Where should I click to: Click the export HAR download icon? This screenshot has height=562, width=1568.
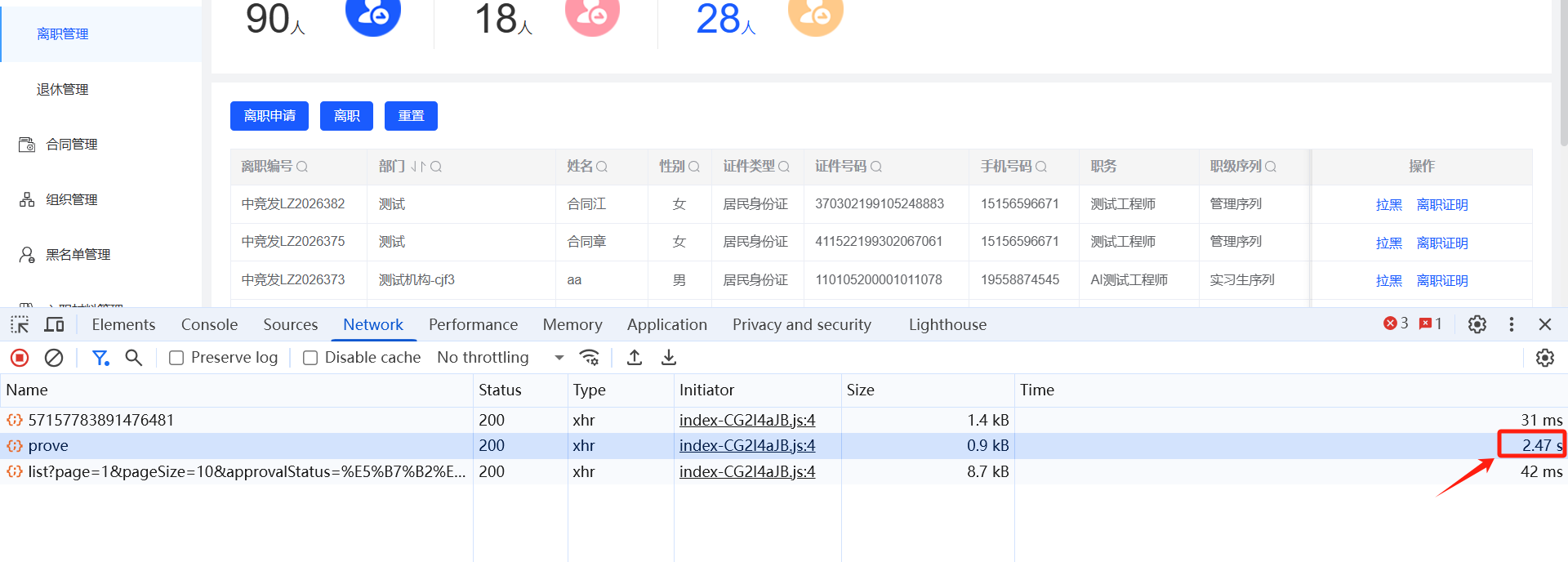click(x=669, y=358)
